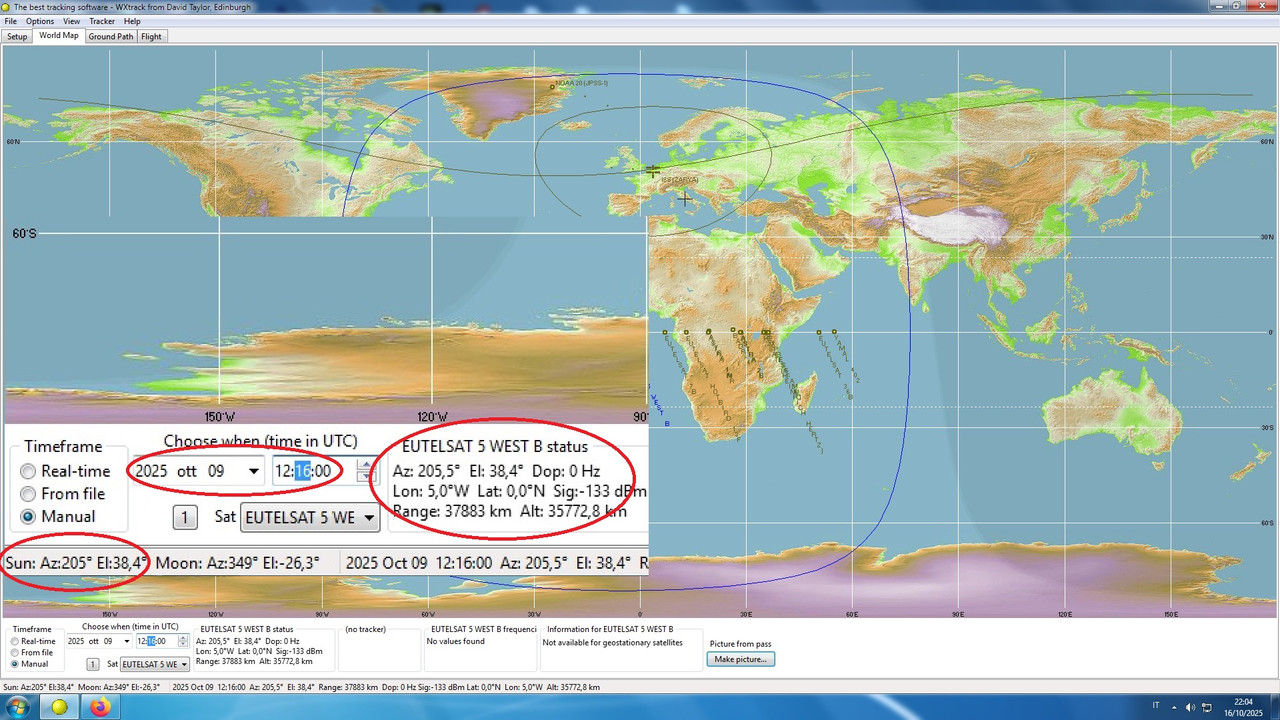Switch to the Ground Path tab
This screenshot has width=1280, height=720.
pyautogui.click(x=110, y=37)
